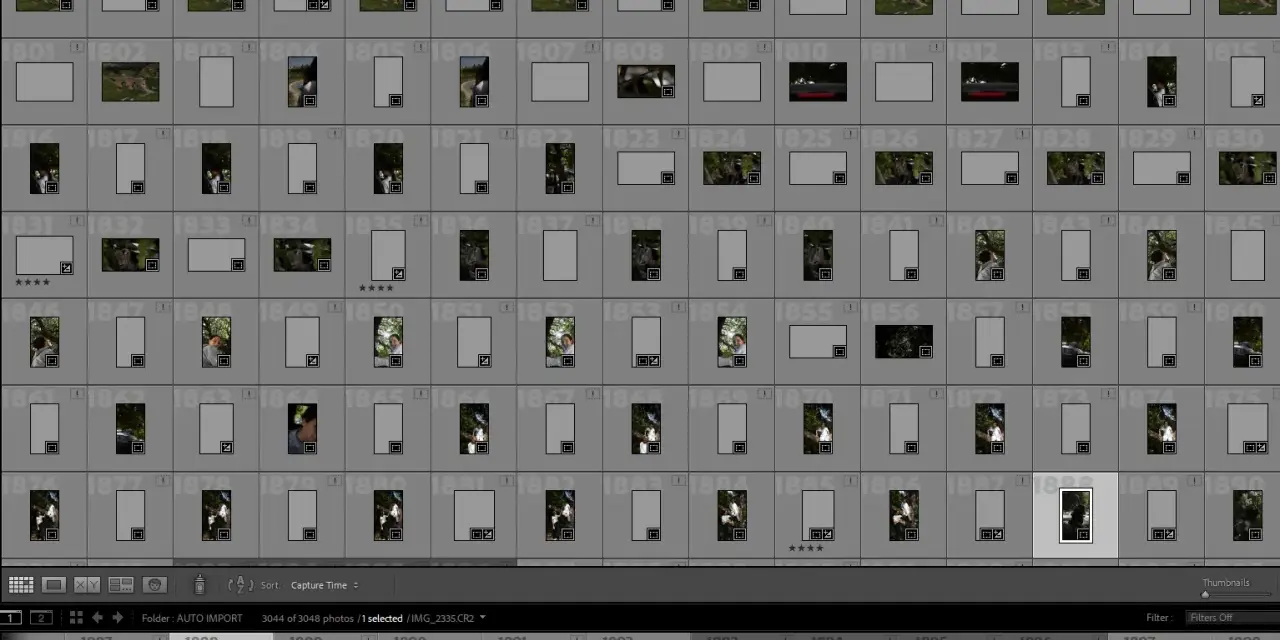Image resolution: width=1280 pixels, height=640 pixels.
Task: Switch to Loupe view
Action: [x=54, y=585]
